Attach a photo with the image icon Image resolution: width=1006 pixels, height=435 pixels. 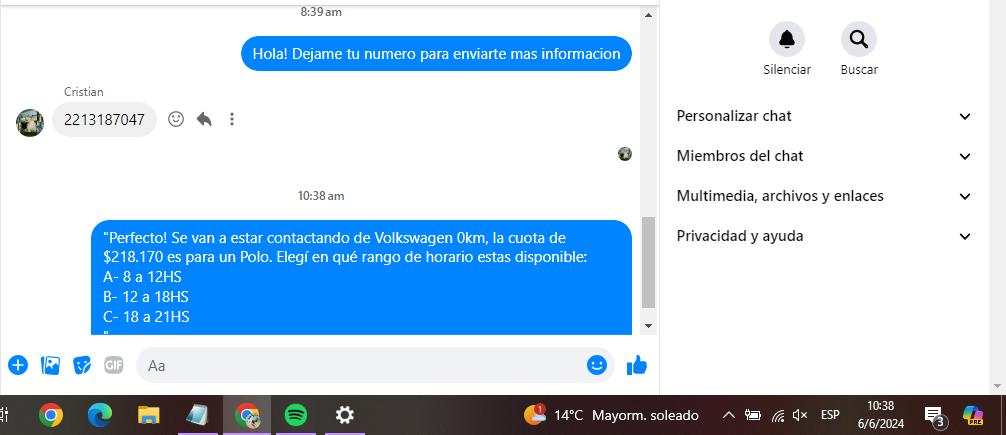click(x=50, y=366)
